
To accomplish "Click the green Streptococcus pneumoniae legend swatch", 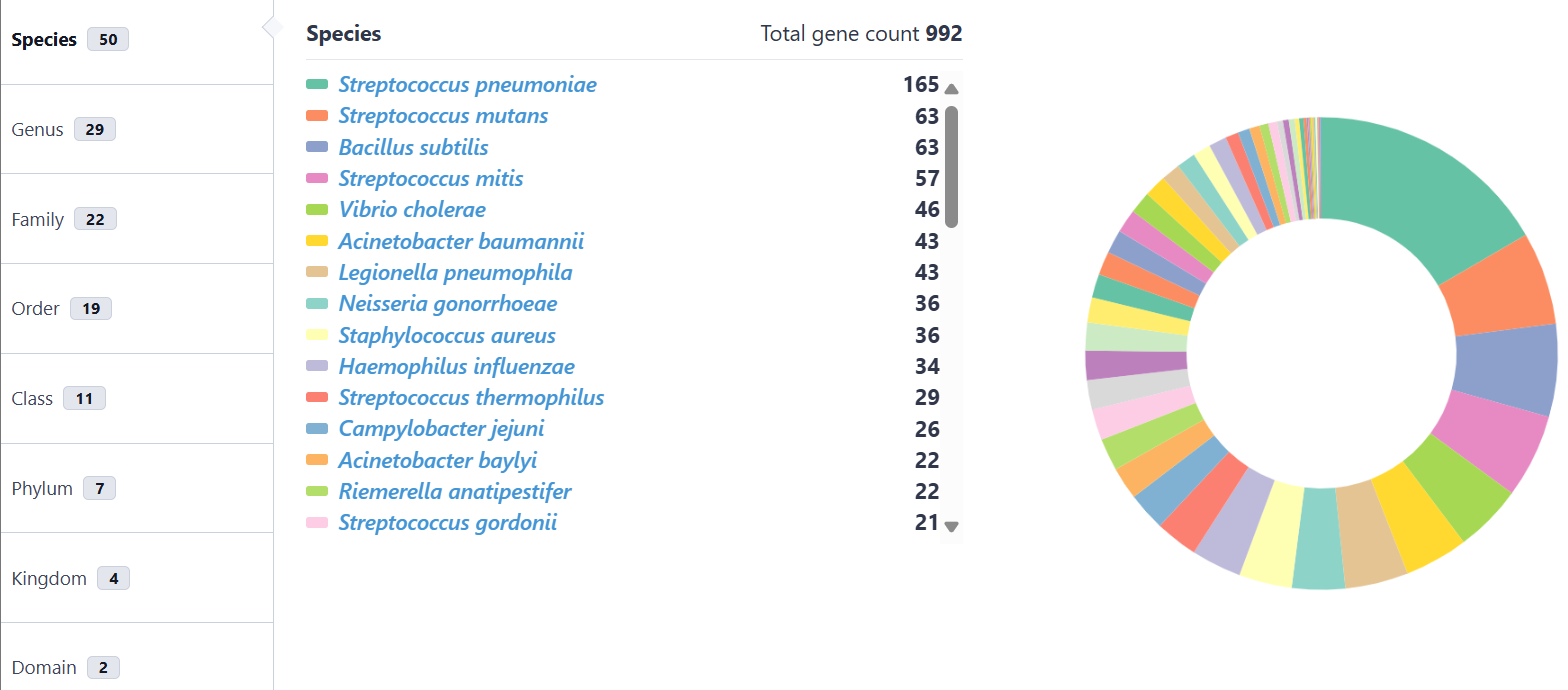I will pos(317,85).
